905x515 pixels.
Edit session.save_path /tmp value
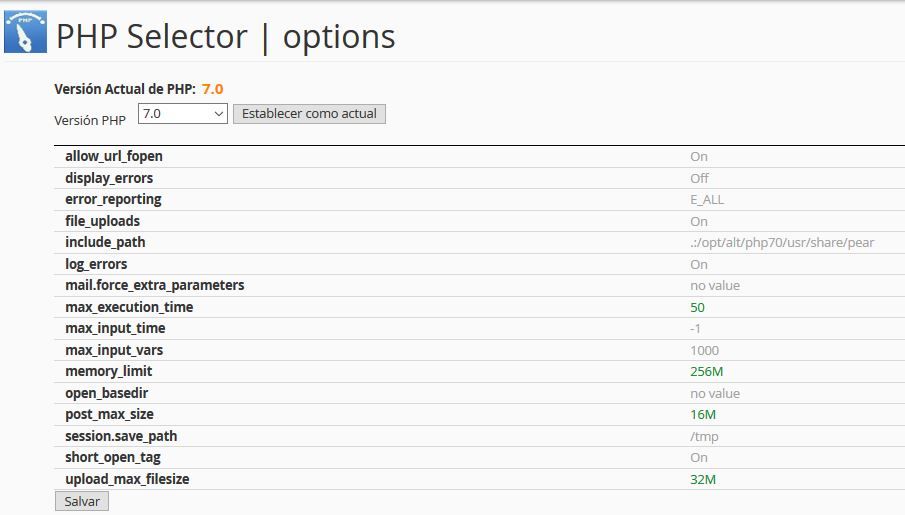point(704,436)
